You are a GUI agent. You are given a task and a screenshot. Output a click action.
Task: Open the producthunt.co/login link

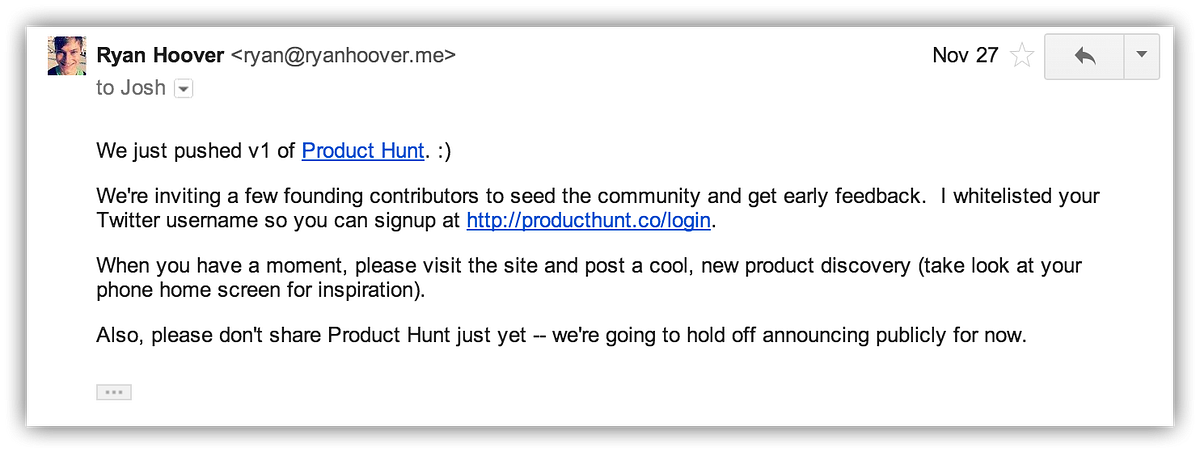tap(589, 220)
